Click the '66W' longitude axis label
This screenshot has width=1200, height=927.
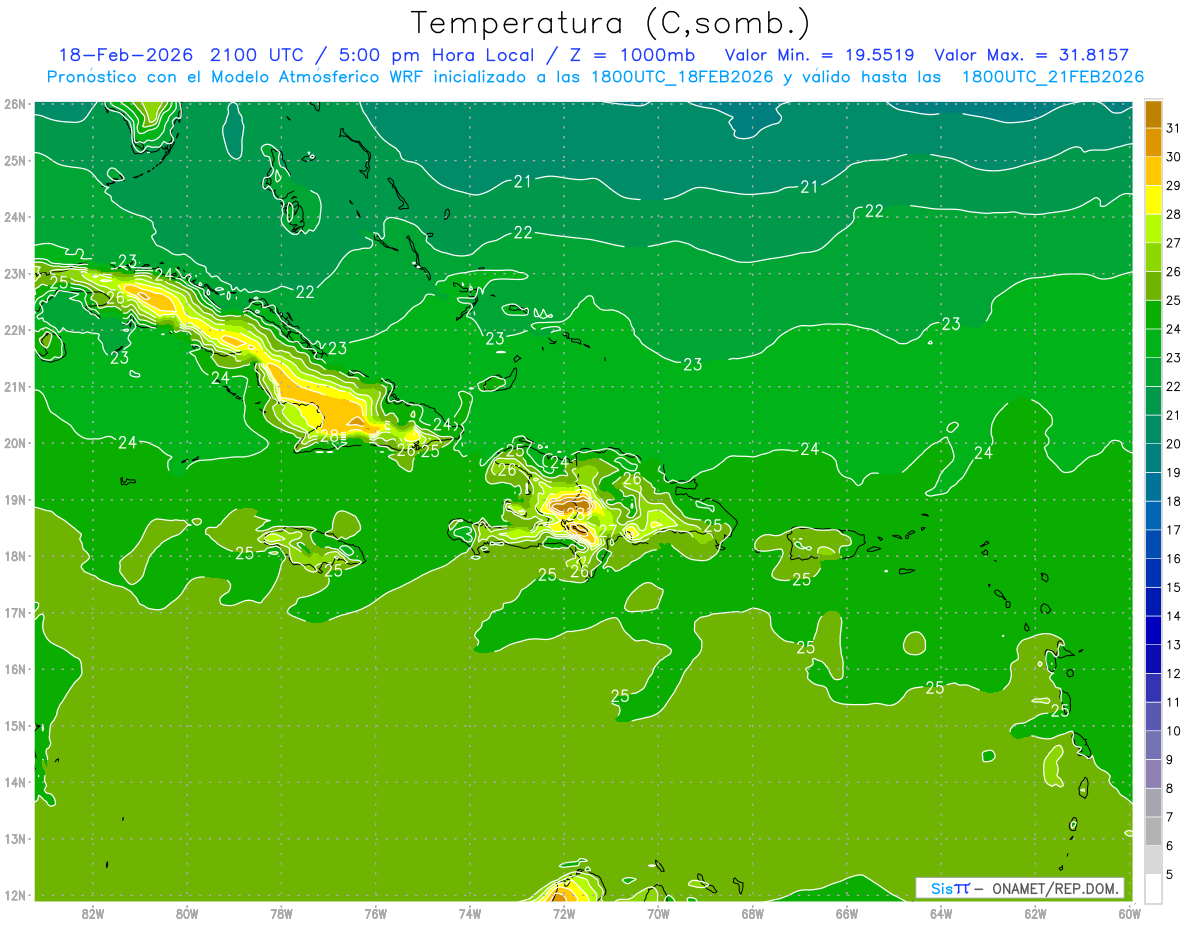point(846,913)
